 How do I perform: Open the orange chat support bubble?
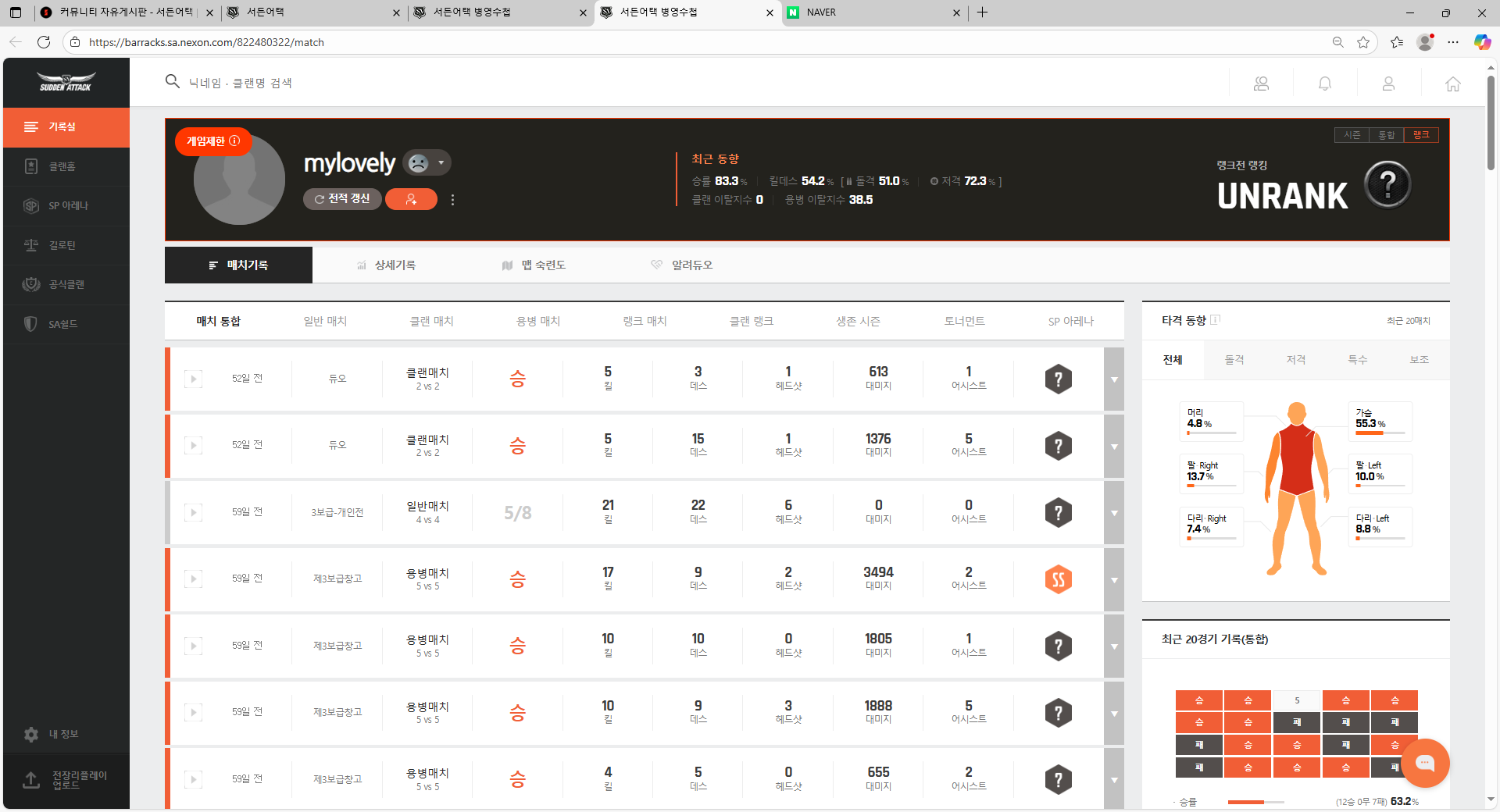click(x=1424, y=763)
